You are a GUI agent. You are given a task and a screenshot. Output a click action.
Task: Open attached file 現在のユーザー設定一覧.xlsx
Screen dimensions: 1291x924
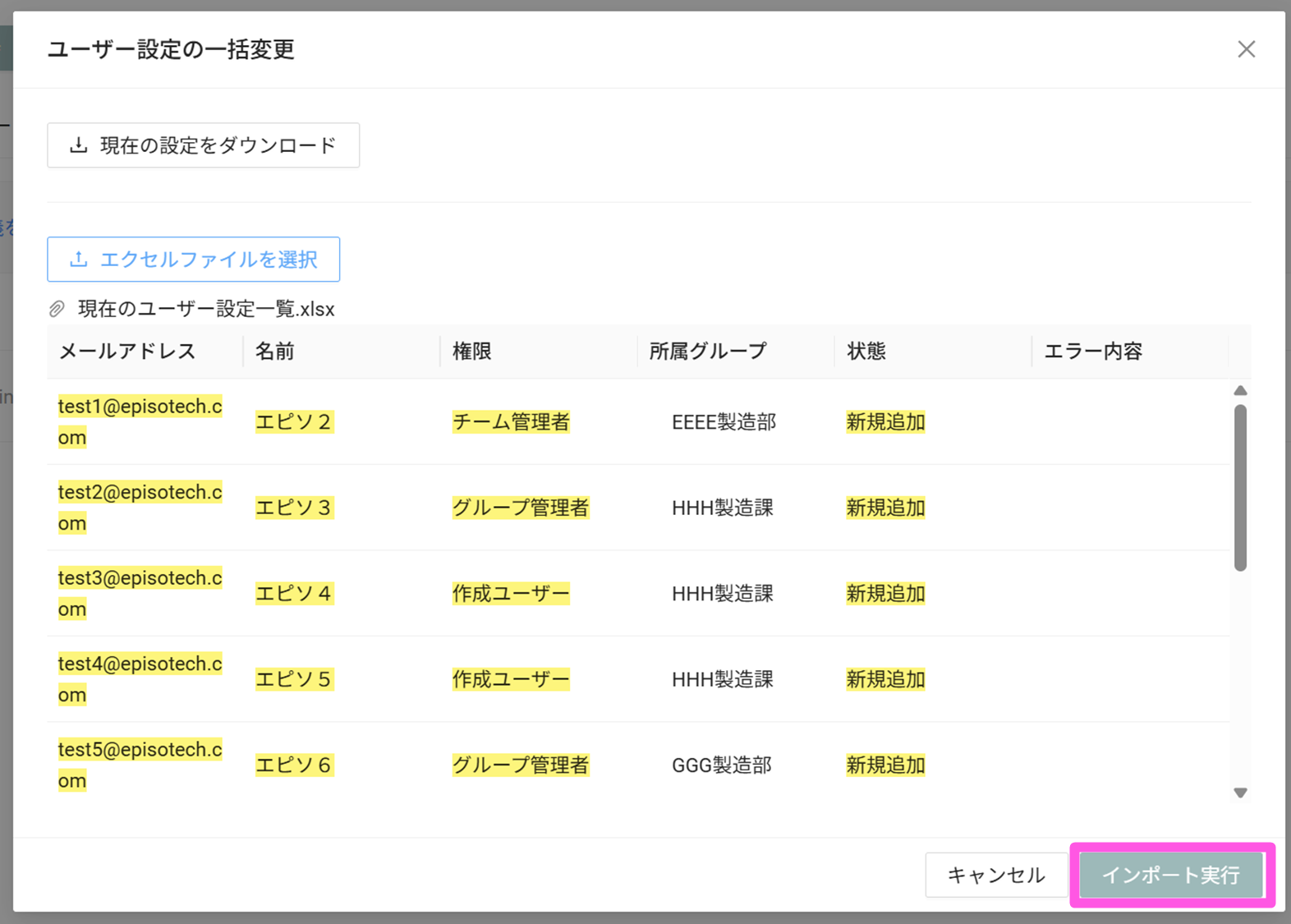pyautogui.click(x=206, y=310)
